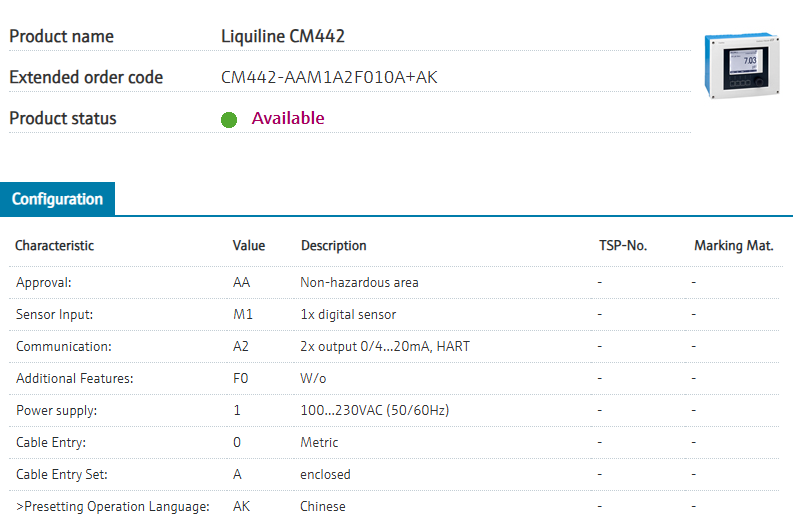Click the TSP-No. column header

tap(616, 245)
